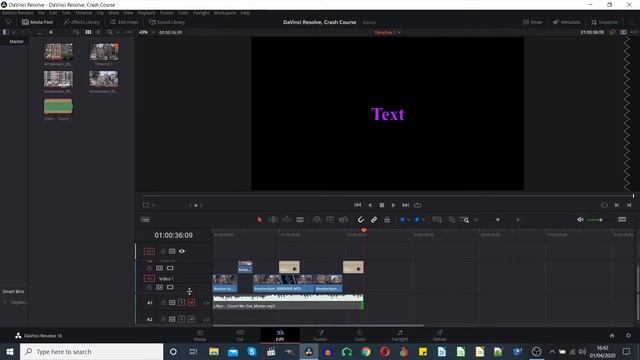This screenshot has width=640, height=360.
Task: Switch to the Media page
Action: 200,336
